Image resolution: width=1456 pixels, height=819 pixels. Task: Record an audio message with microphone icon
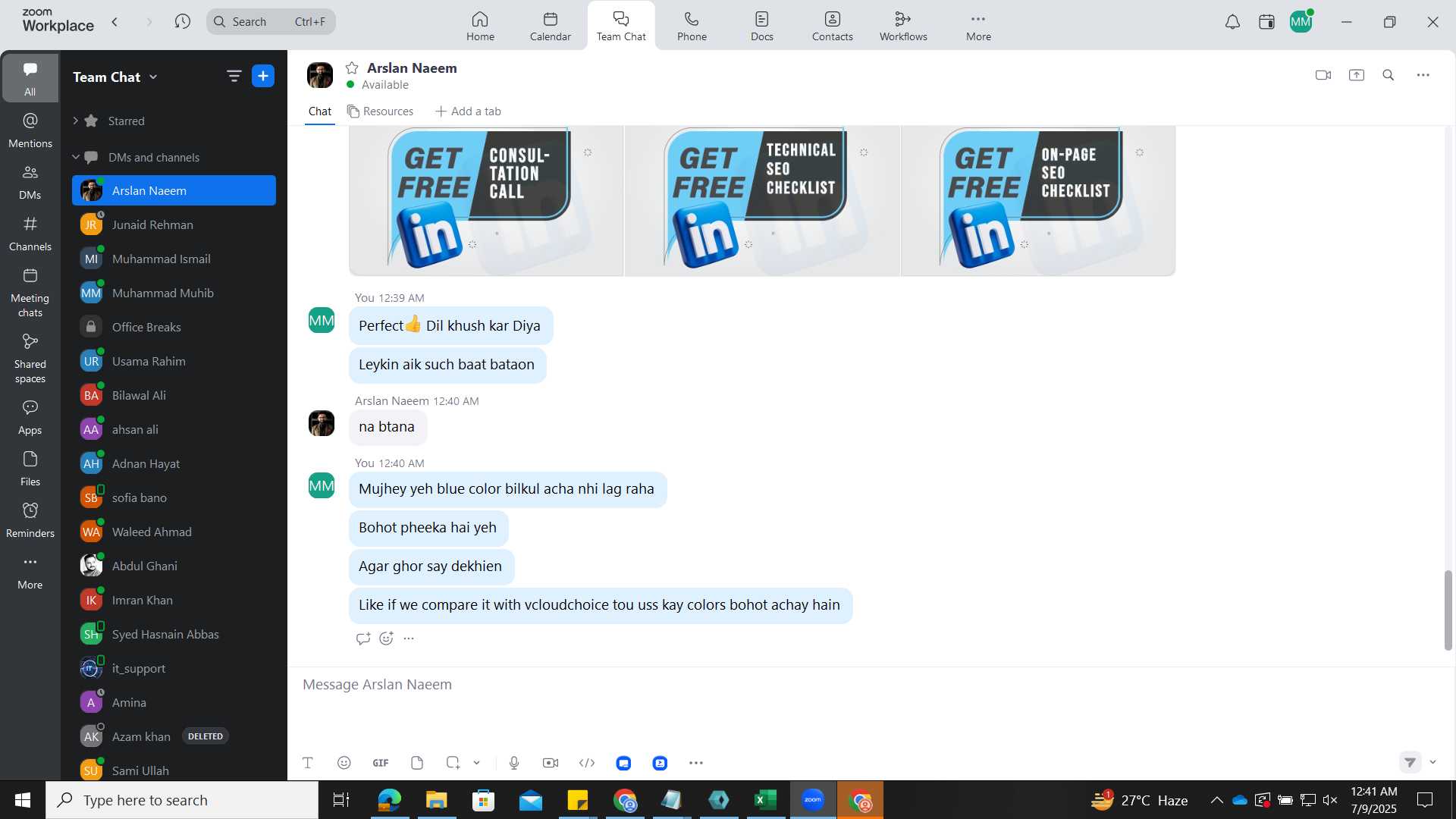click(514, 763)
